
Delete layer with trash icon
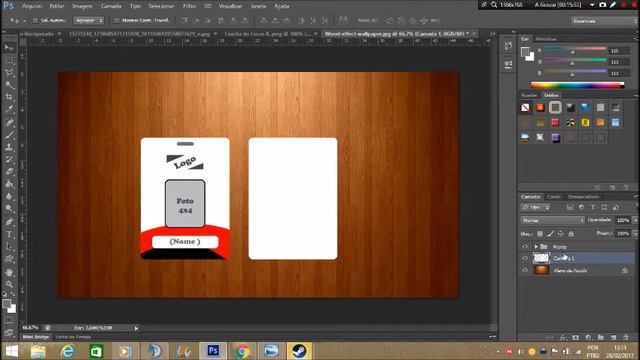[x=626, y=338]
